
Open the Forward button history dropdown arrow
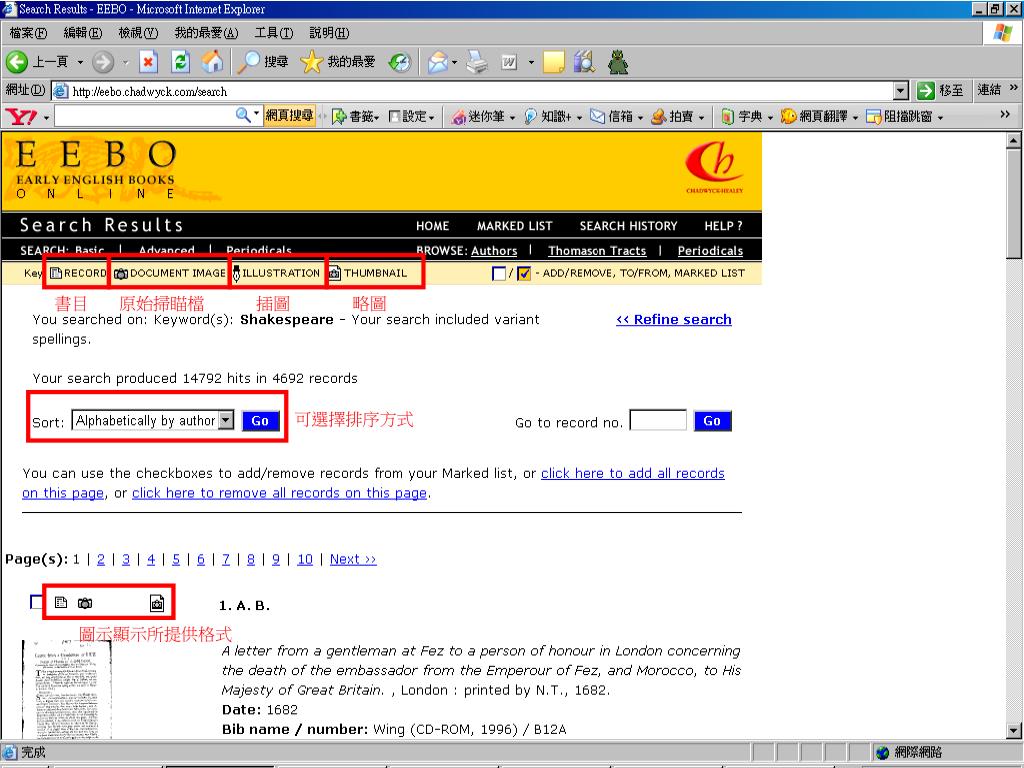[125, 63]
